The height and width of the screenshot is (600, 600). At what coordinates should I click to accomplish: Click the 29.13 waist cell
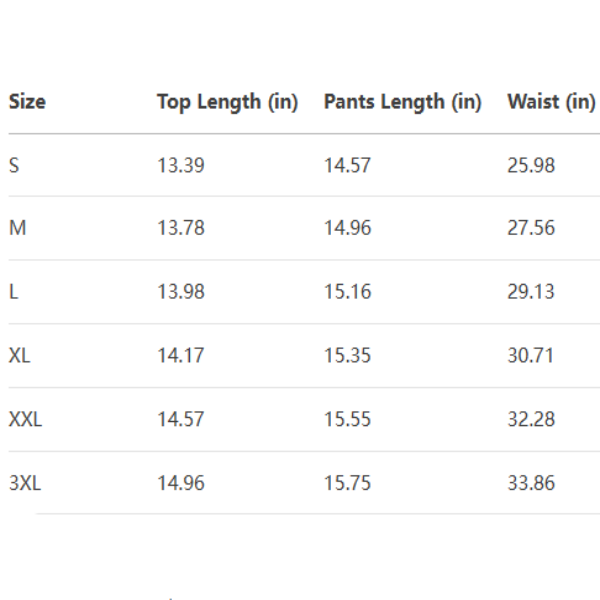pos(530,292)
